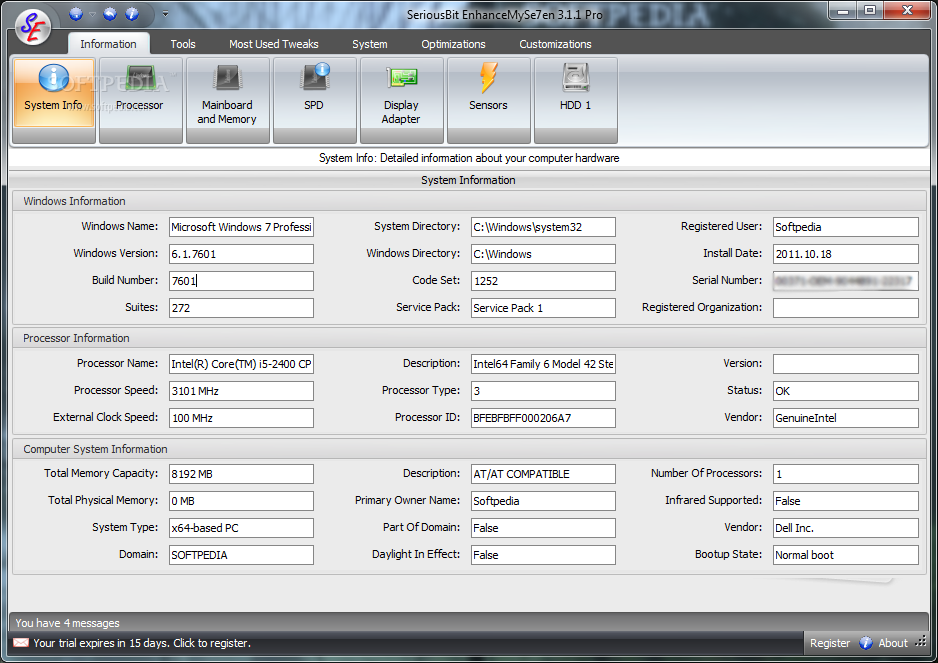Viewport: 938px width, 663px height.
Task: Click the Domain field showing SOFTPEDIA
Action: click(241, 555)
